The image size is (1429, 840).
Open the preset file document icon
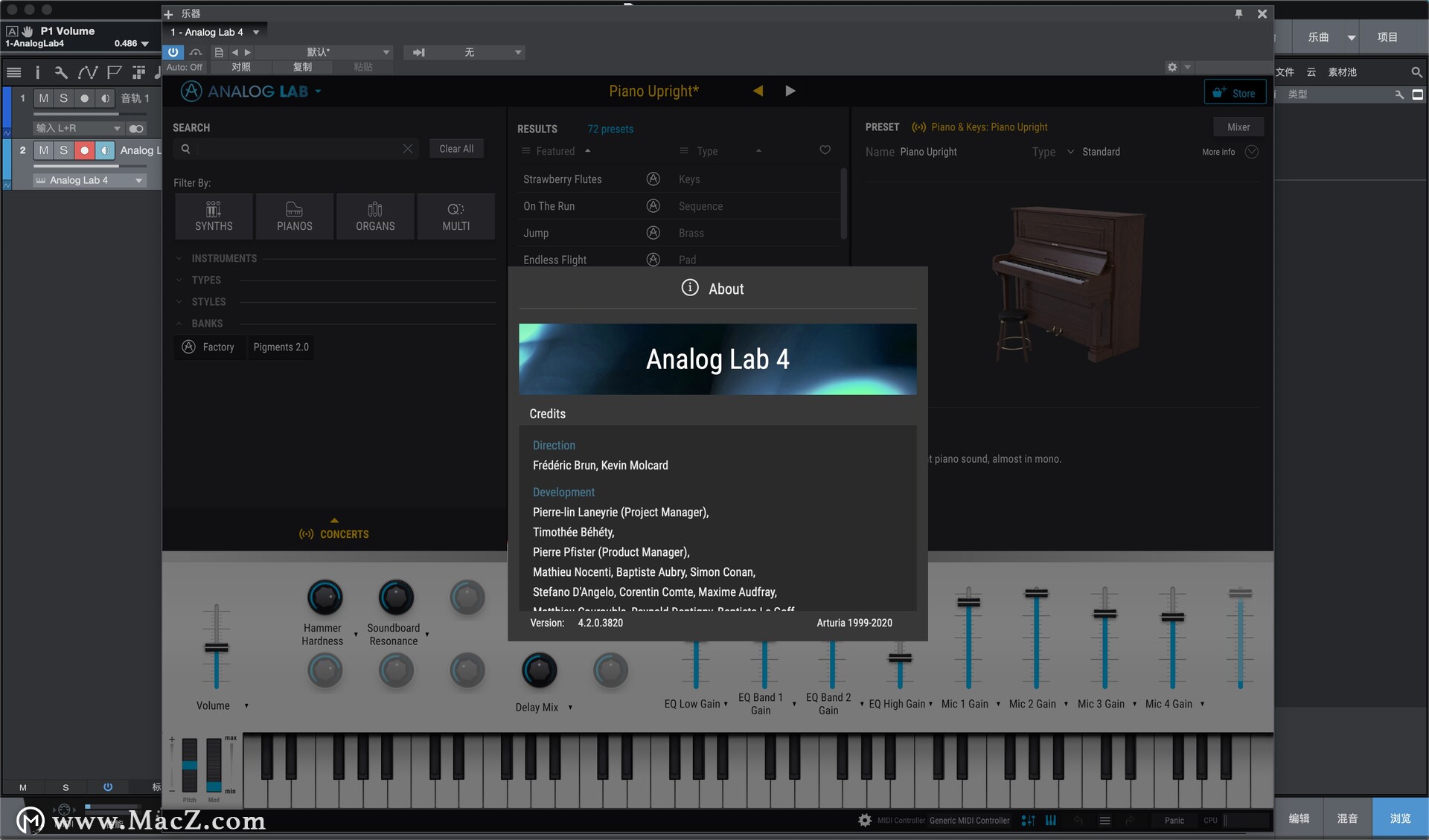(219, 52)
